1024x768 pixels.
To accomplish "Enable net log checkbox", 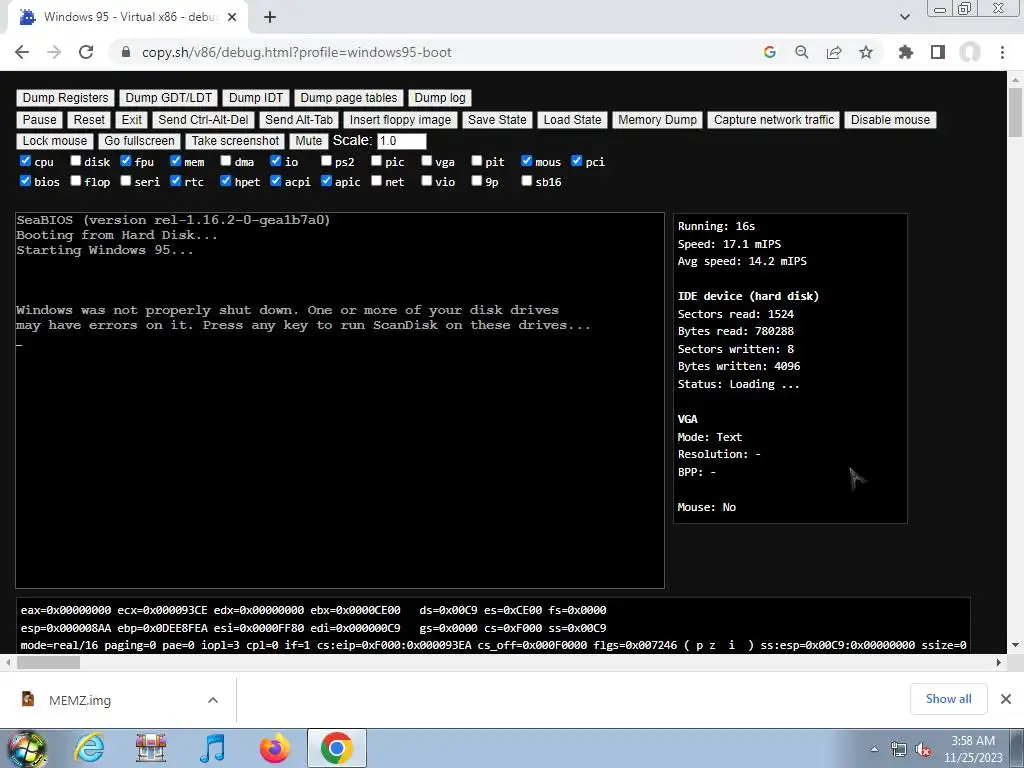I will point(376,181).
